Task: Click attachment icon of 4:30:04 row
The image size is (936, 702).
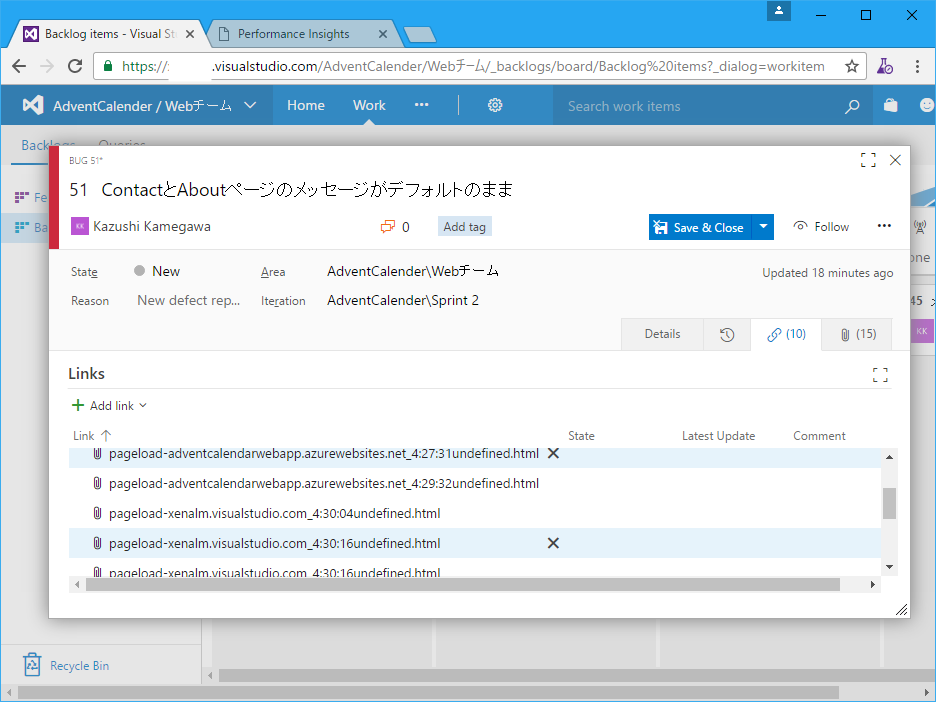Action: (97, 513)
